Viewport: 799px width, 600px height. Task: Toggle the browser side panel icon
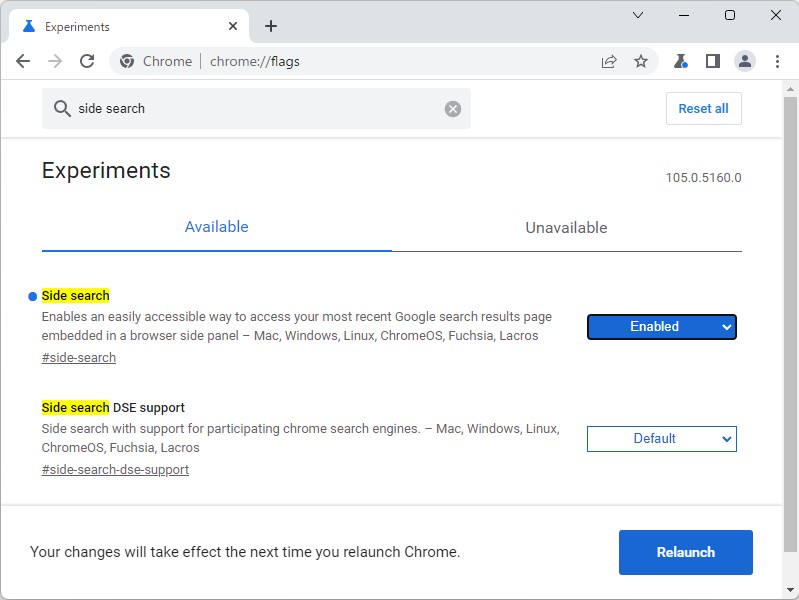point(712,61)
